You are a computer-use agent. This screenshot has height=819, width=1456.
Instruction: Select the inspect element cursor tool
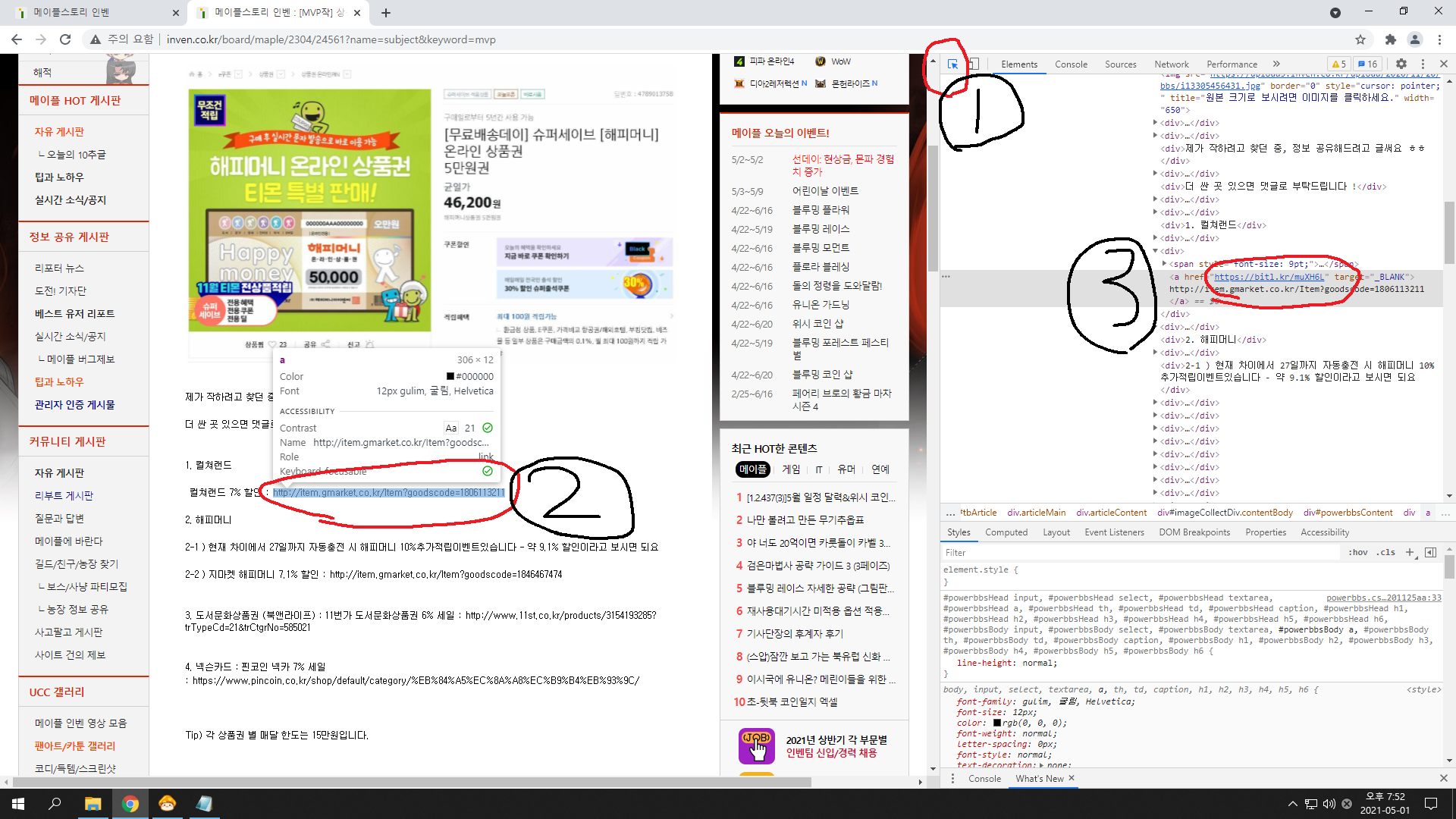coord(952,64)
